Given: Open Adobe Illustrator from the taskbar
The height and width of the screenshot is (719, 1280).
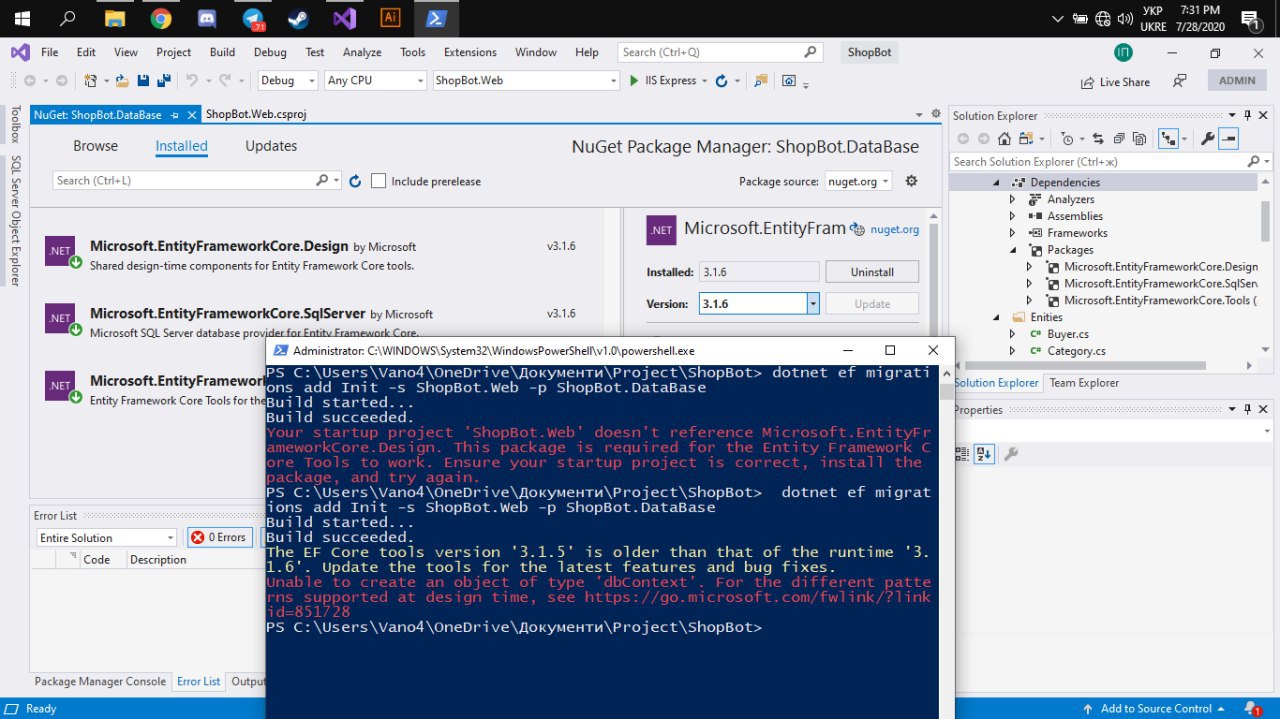Looking at the screenshot, I should coord(391,18).
